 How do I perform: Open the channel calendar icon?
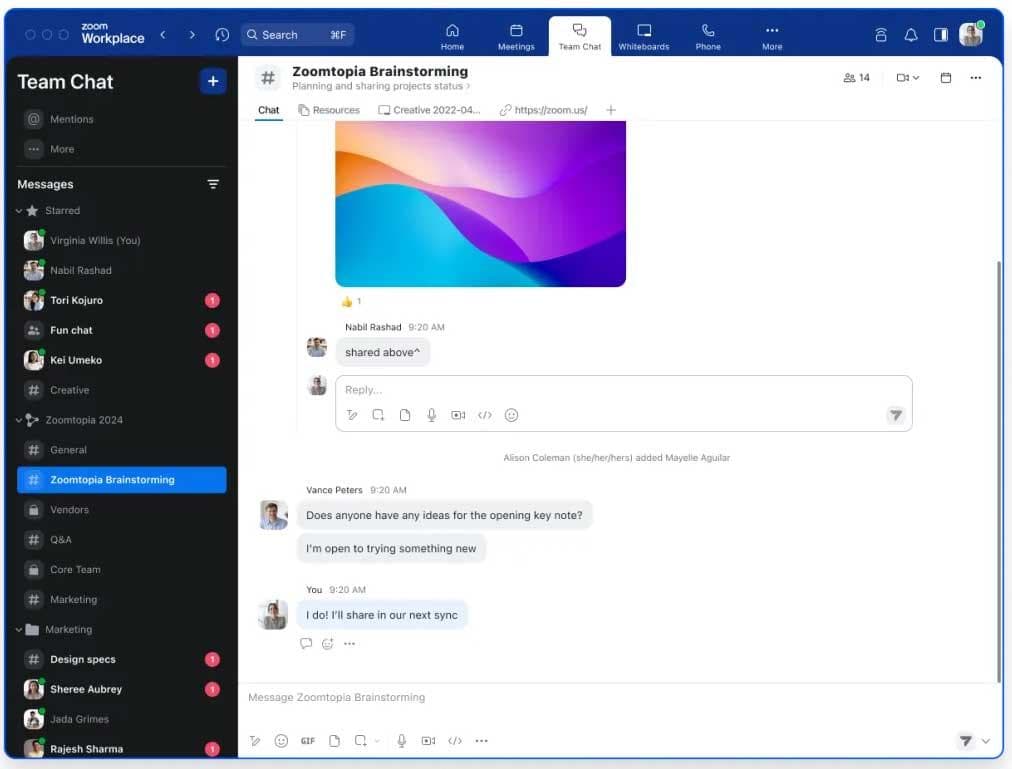click(x=946, y=77)
